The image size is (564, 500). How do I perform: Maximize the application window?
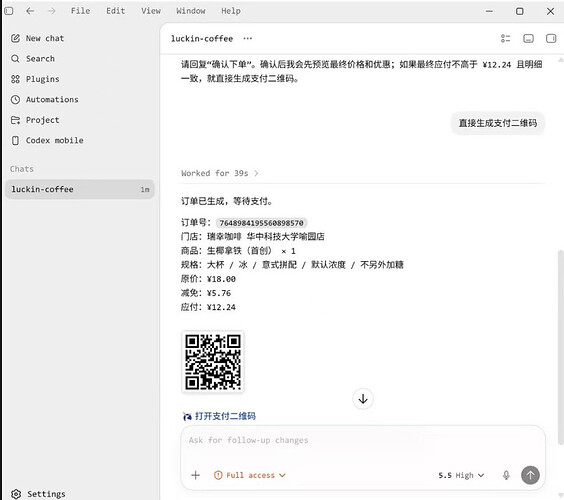519,11
